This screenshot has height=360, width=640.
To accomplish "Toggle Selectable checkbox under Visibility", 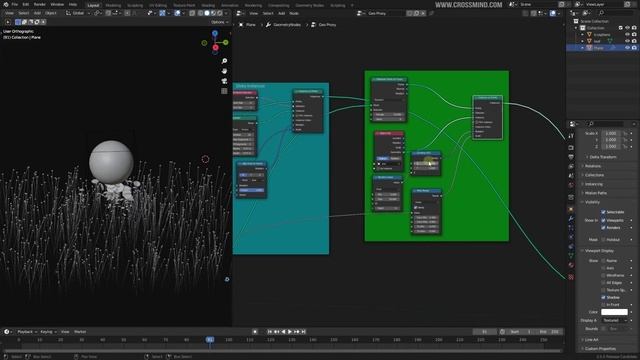I will 603,212.
